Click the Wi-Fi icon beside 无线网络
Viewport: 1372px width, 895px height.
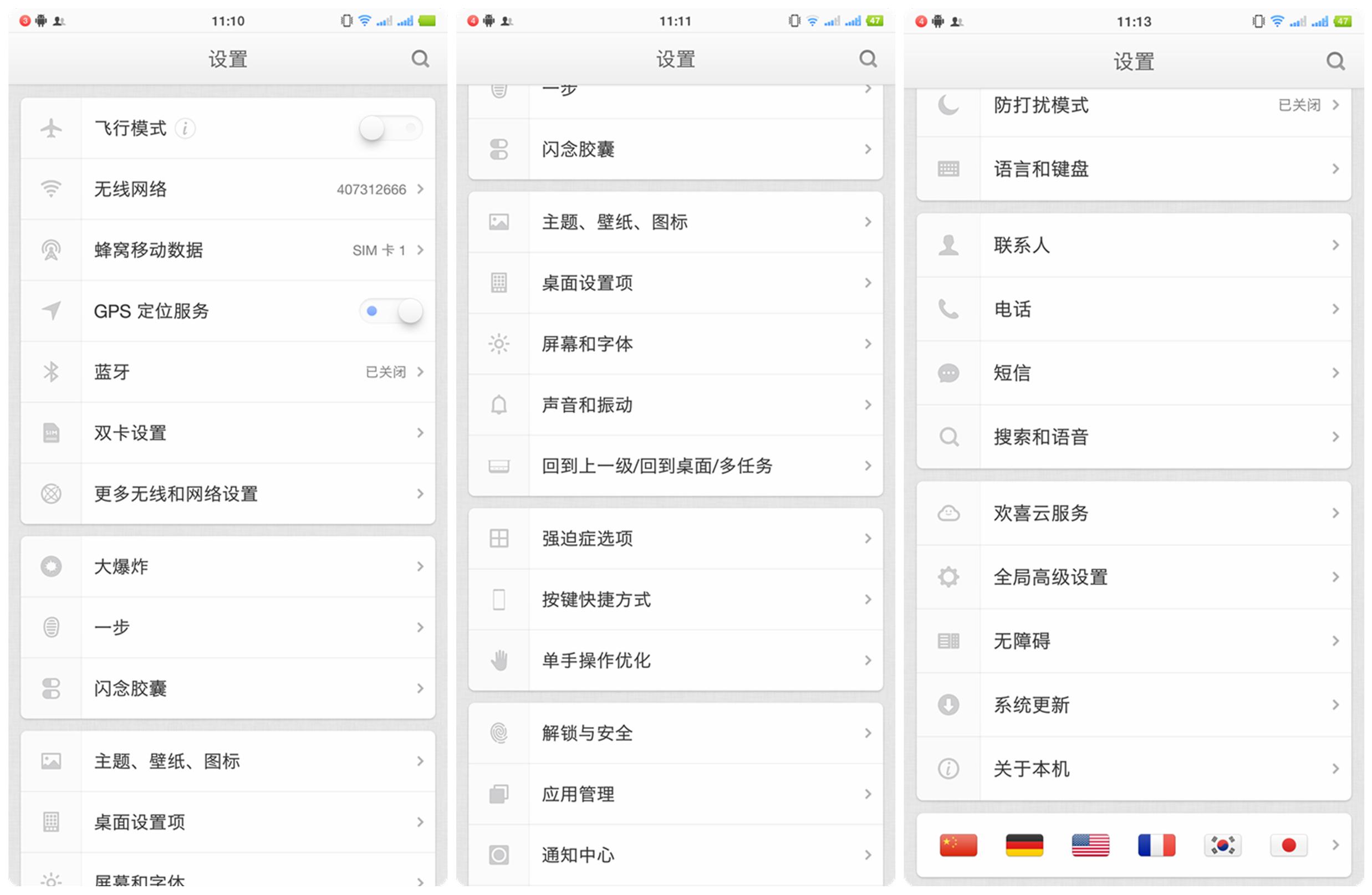(52, 188)
